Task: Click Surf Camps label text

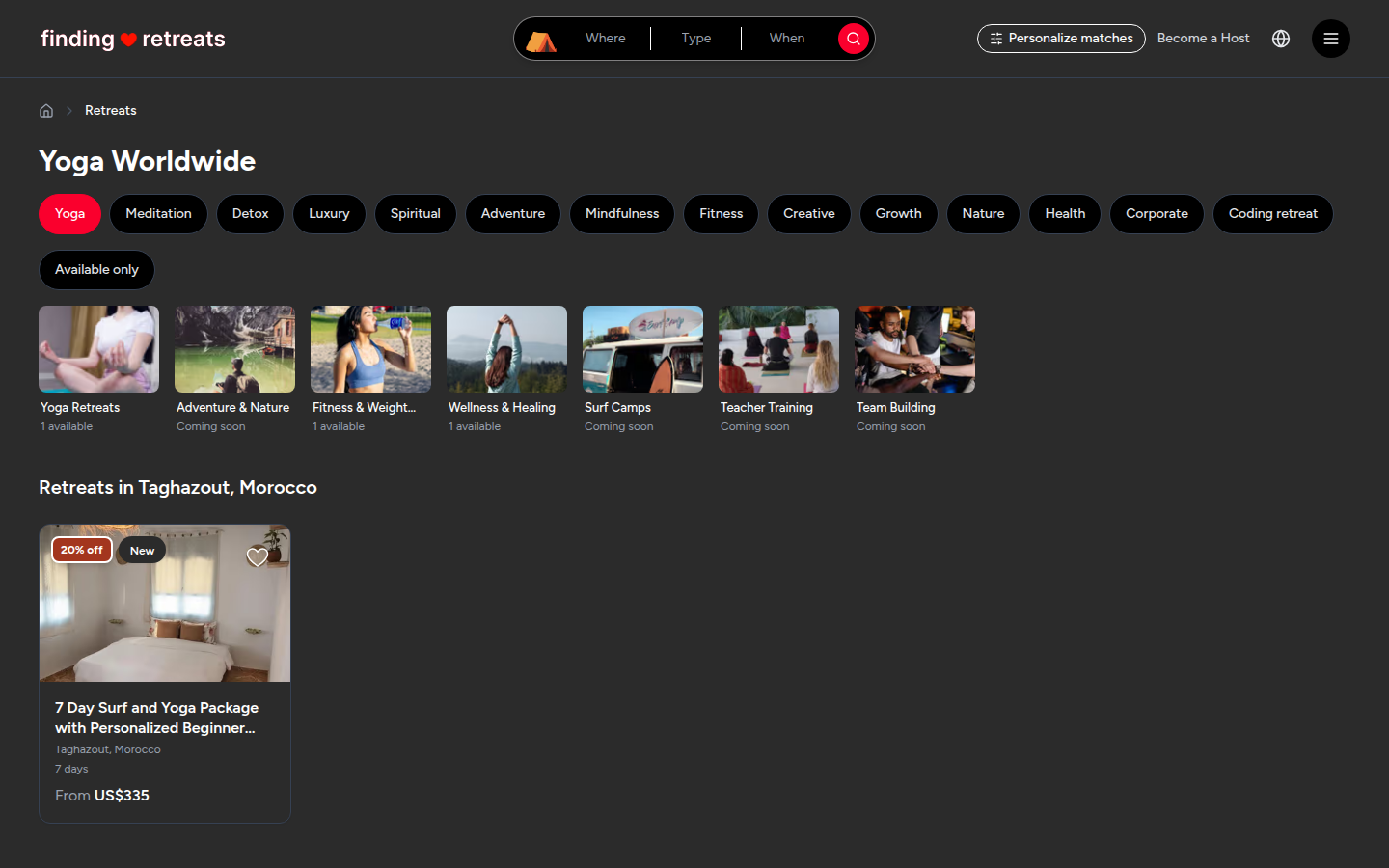Action: pos(617,408)
